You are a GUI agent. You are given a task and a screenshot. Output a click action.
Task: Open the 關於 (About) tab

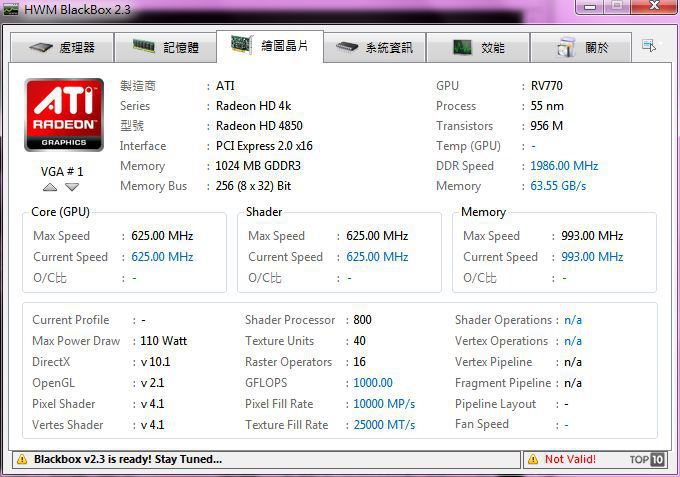[581, 47]
